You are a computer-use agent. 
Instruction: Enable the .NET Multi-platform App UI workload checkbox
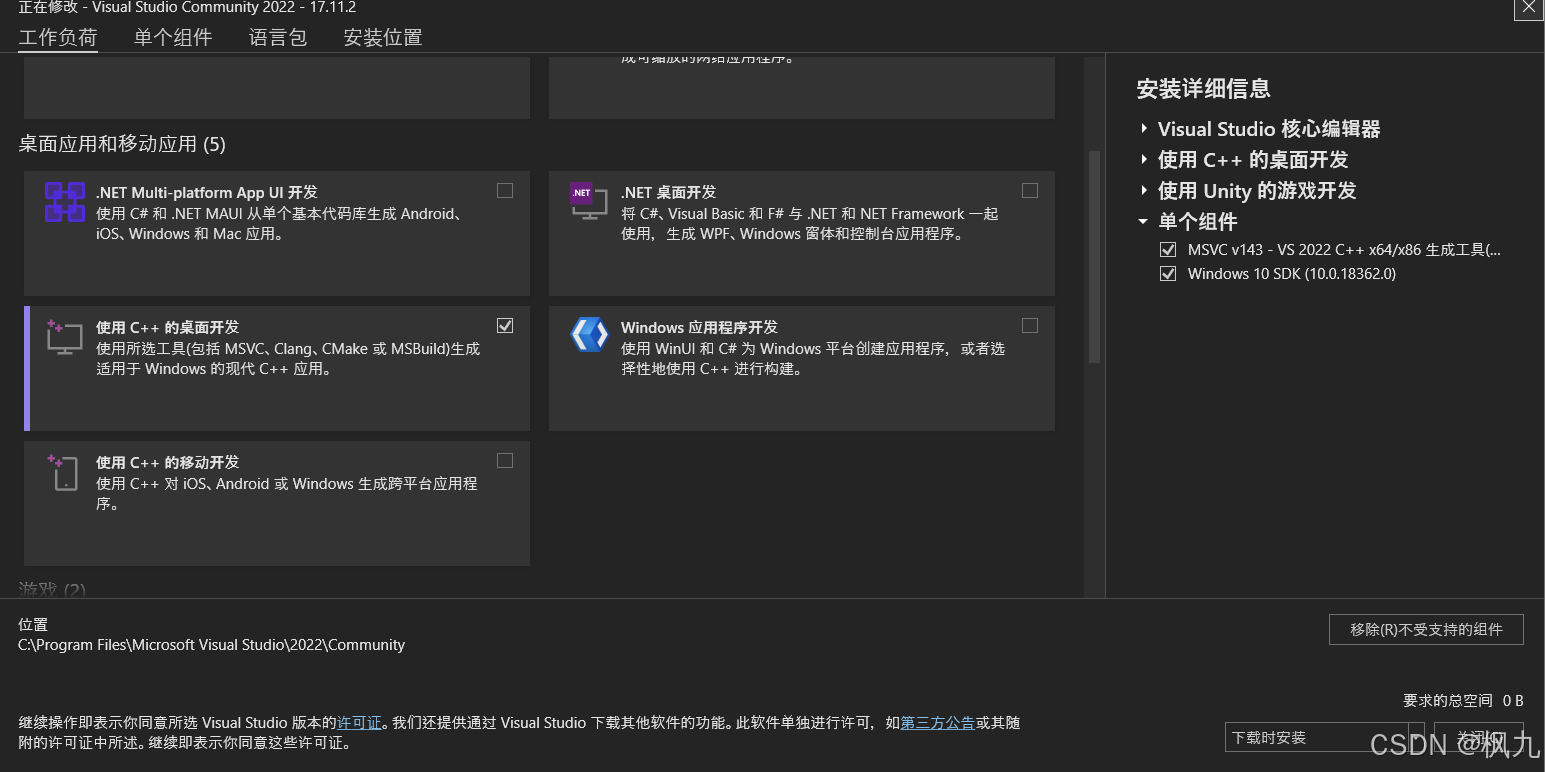click(505, 190)
